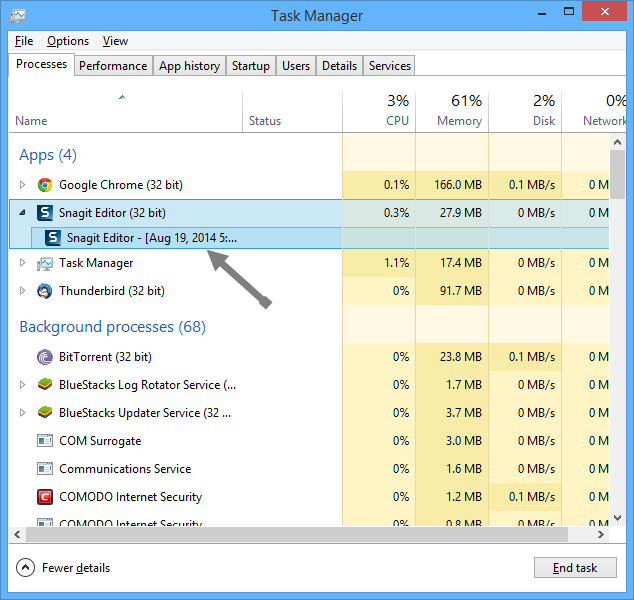Switch to the Users tab

296,65
